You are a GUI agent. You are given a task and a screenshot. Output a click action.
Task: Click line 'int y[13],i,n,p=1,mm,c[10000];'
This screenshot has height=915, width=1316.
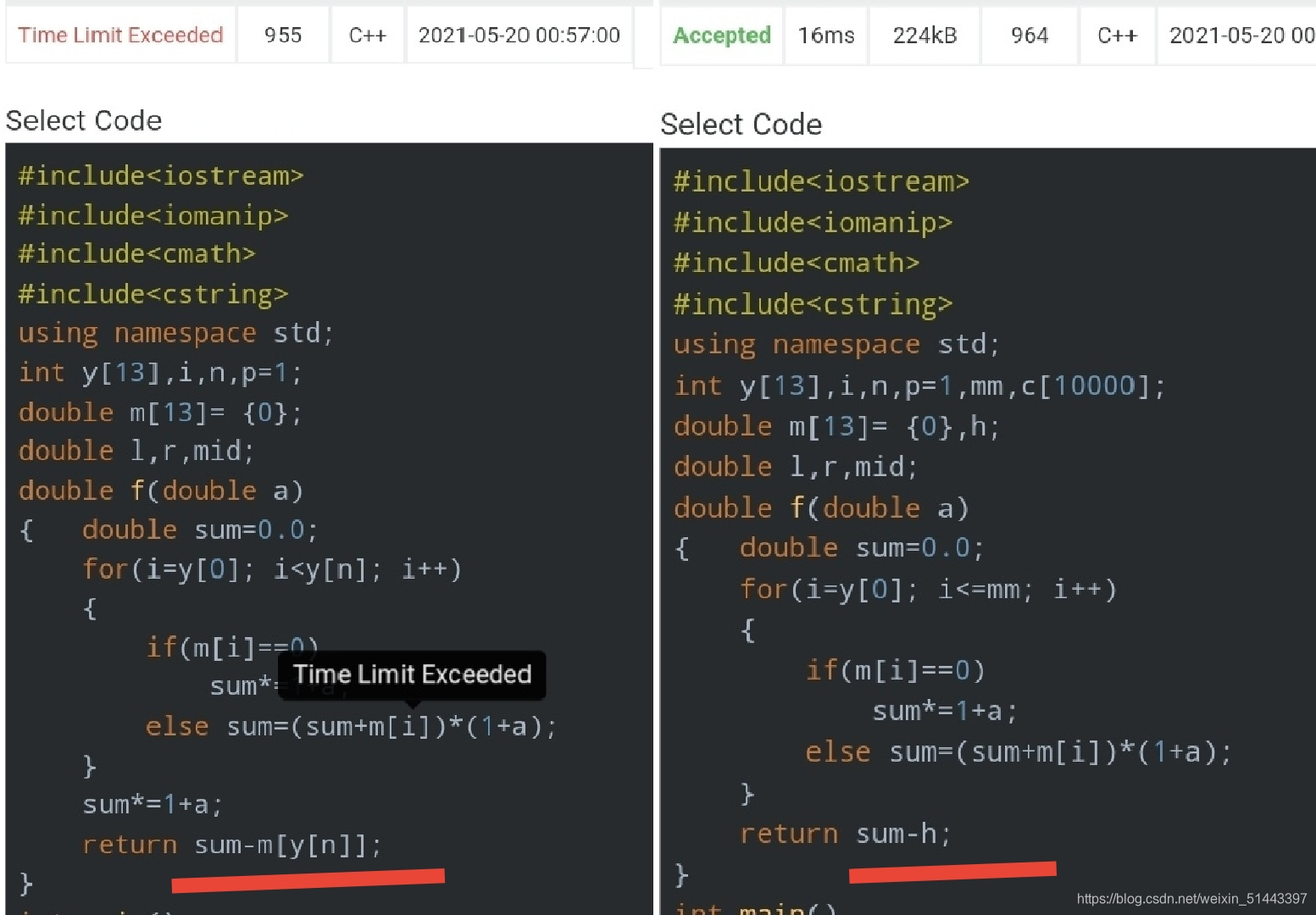click(x=919, y=385)
